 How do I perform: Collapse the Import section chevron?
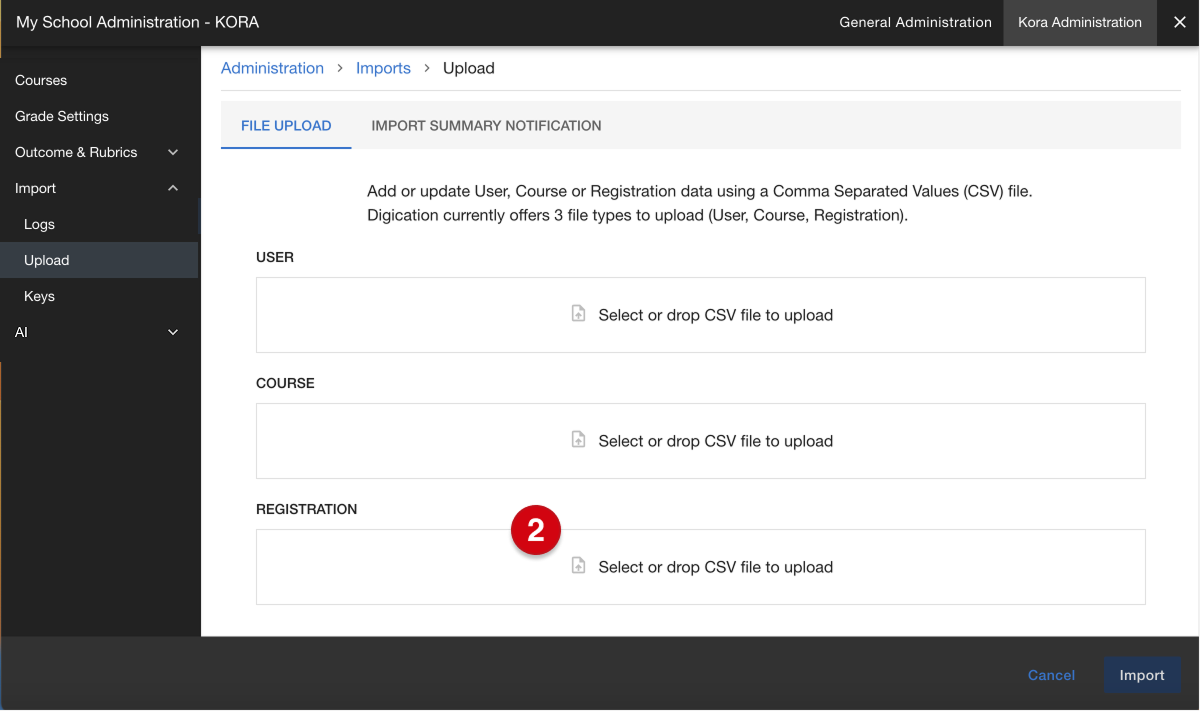pos(173,188)
